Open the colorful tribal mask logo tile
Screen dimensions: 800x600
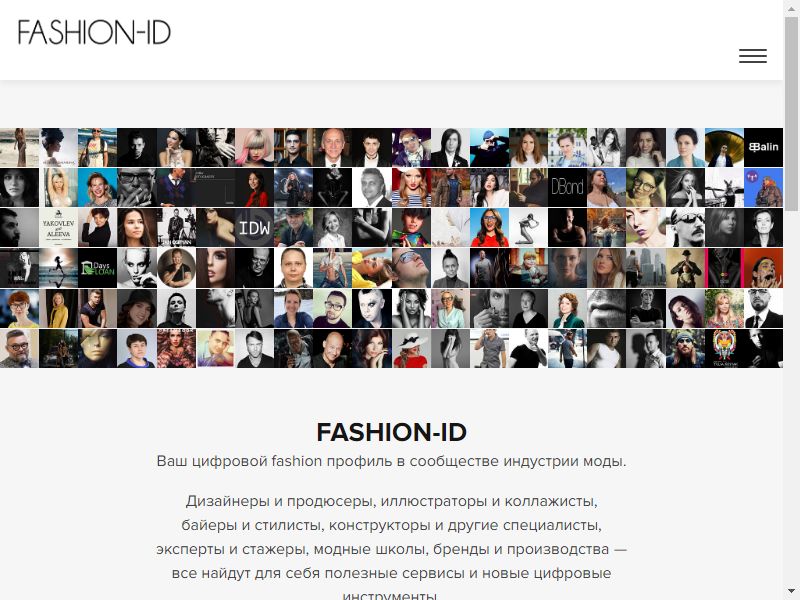(724, 348)
